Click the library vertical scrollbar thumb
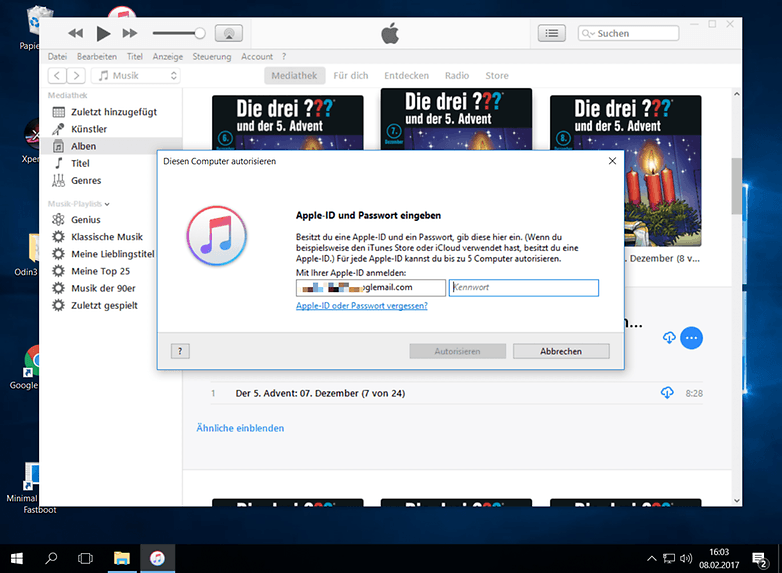The image size is (782, 573). tap(737, 187)
